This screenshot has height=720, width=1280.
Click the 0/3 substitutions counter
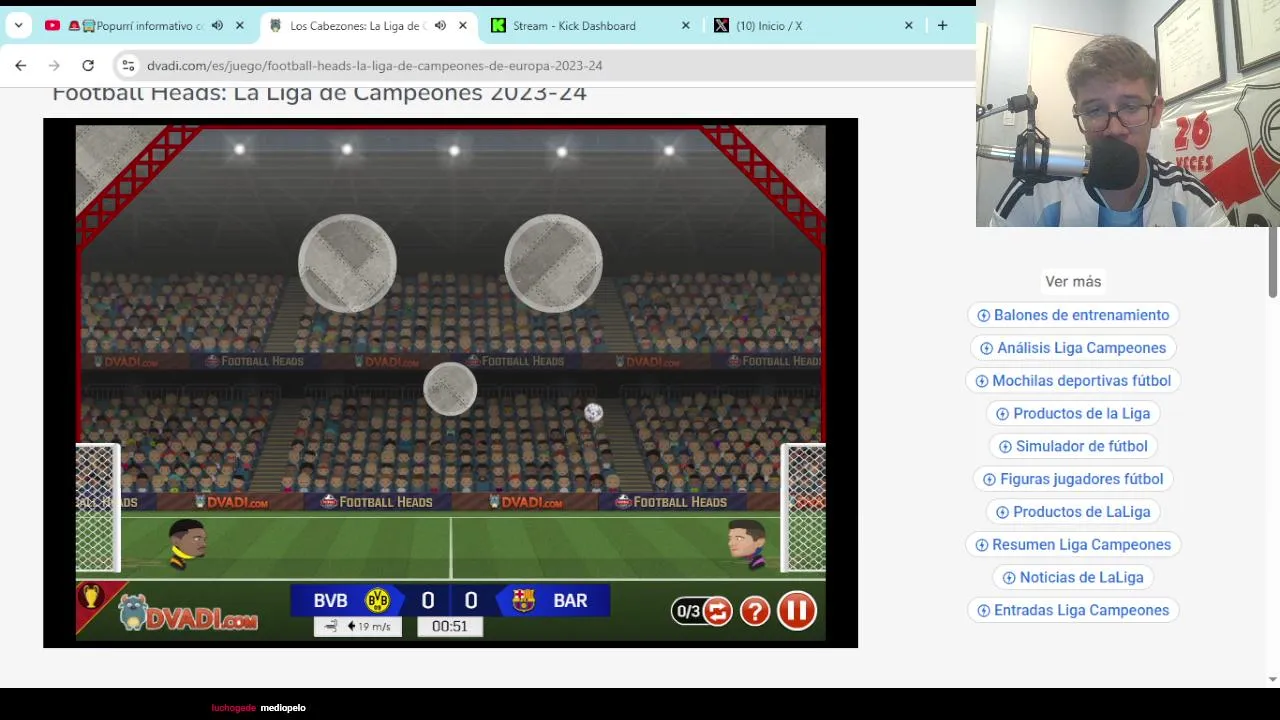tap(688, 611)
